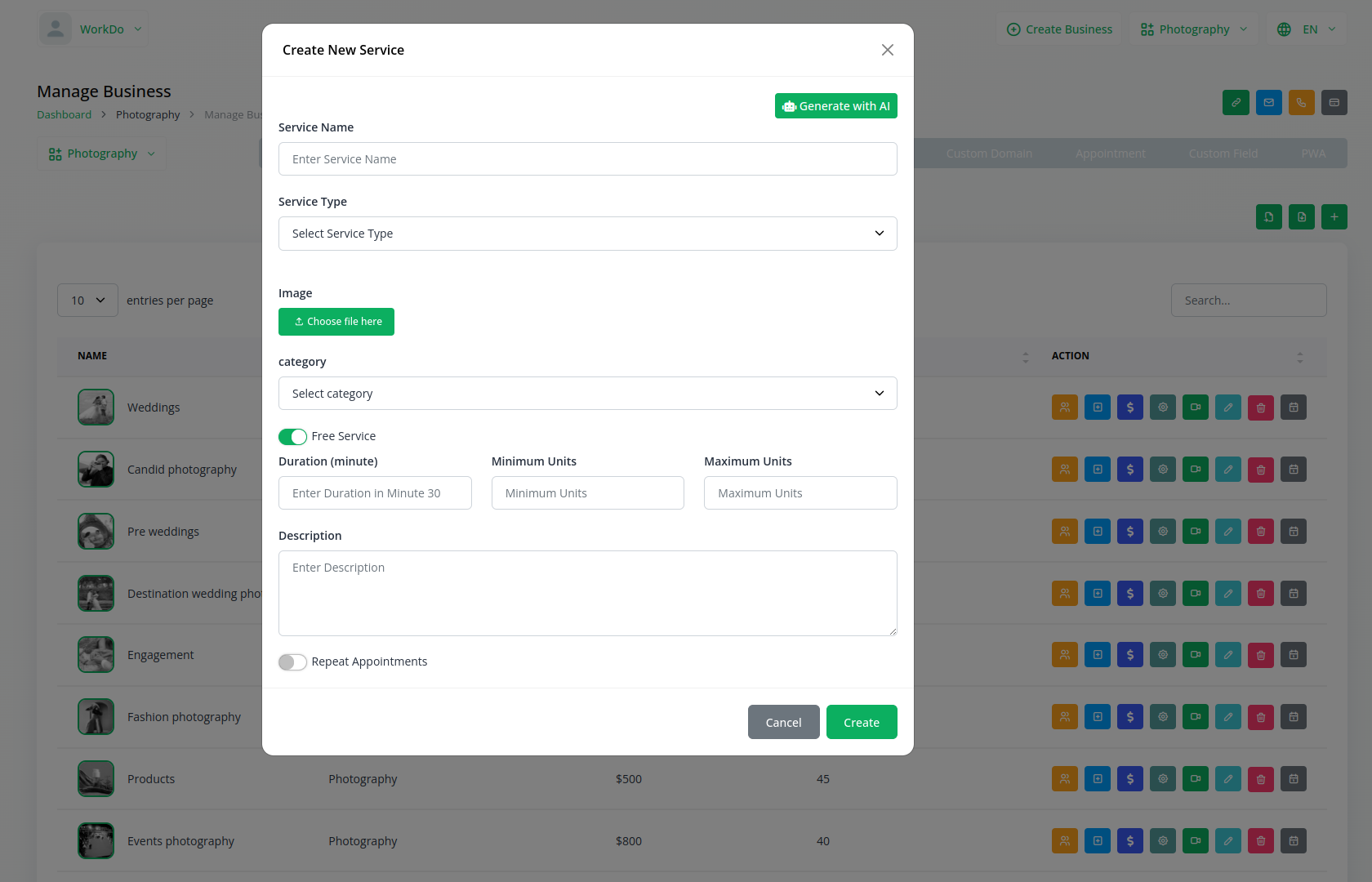Click the orange staff icon for Fashion photography
The height and width of the screenshot is (882, 1372).
[1064, 717]
